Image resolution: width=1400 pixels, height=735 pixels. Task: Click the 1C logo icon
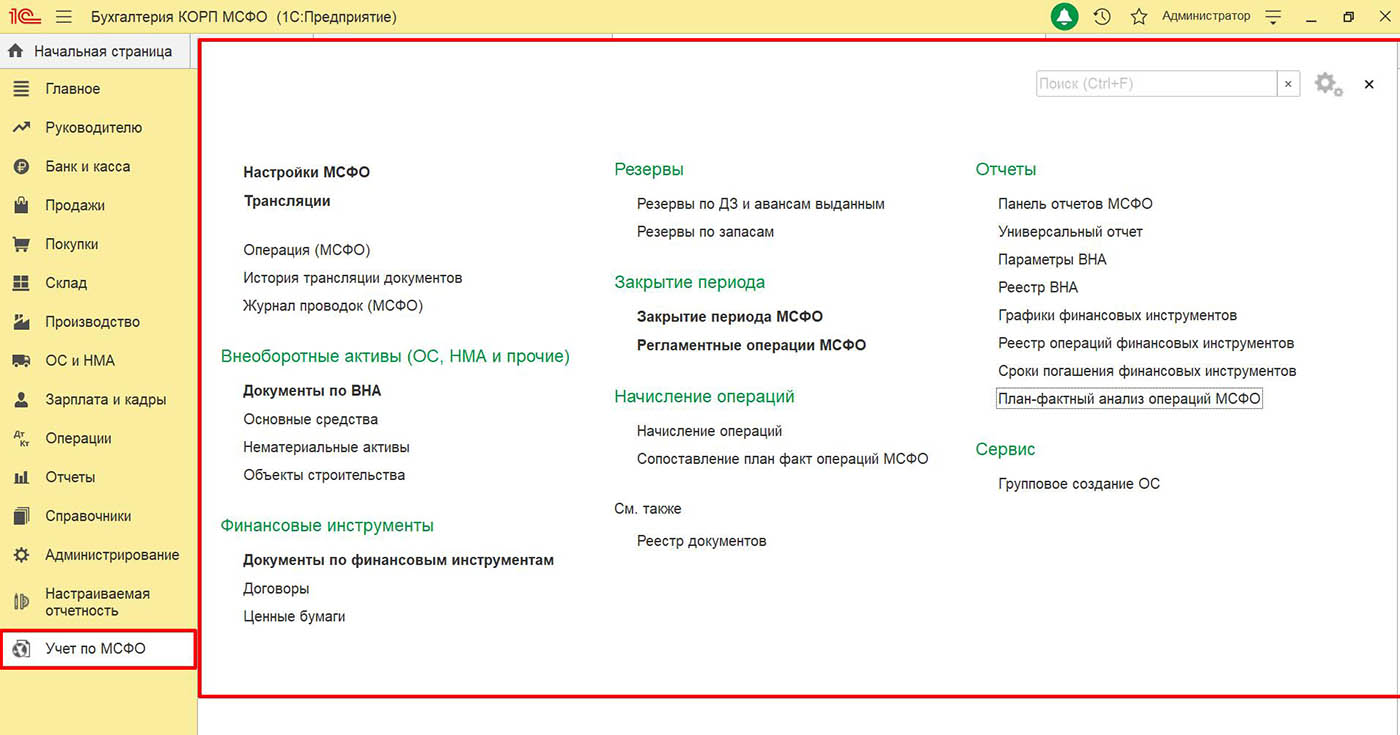click(24, 17)
